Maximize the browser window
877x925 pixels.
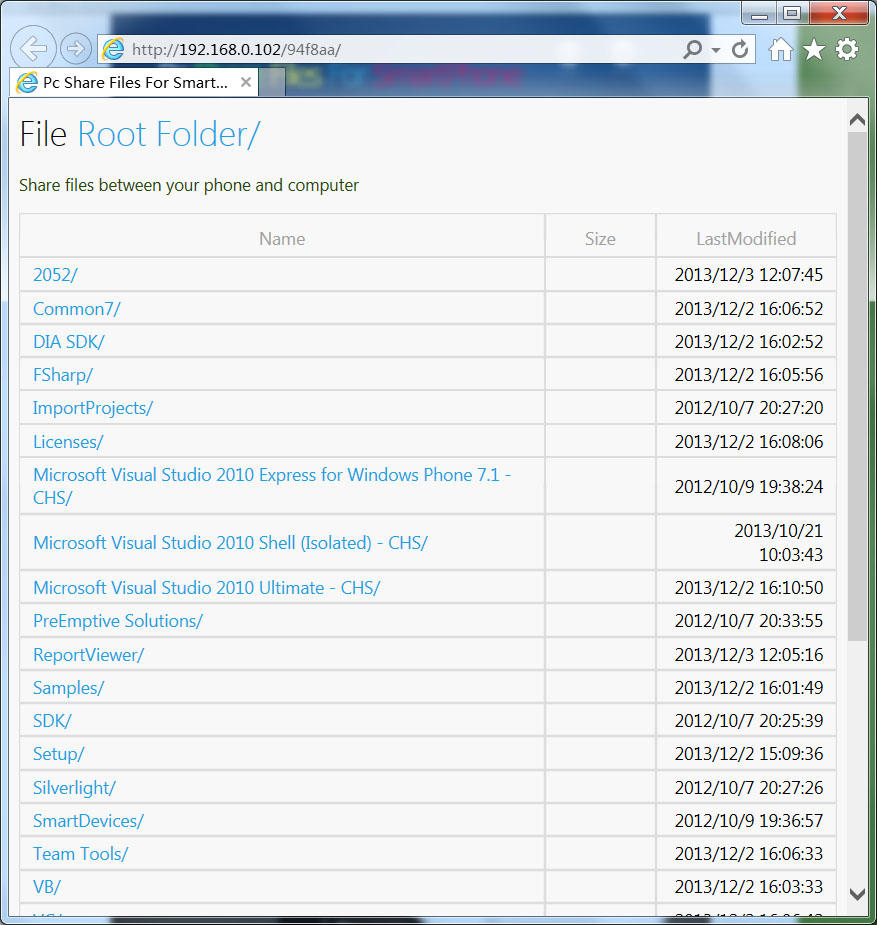tap(793, 13)
